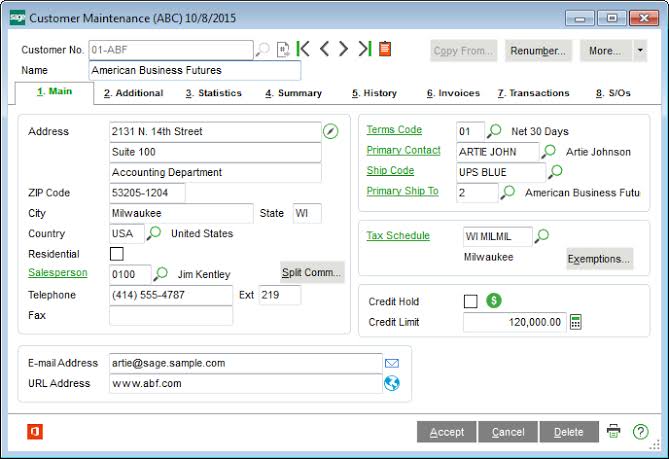
Task: Open the Country lookup magnifier
Action: (x=154, y=233)
